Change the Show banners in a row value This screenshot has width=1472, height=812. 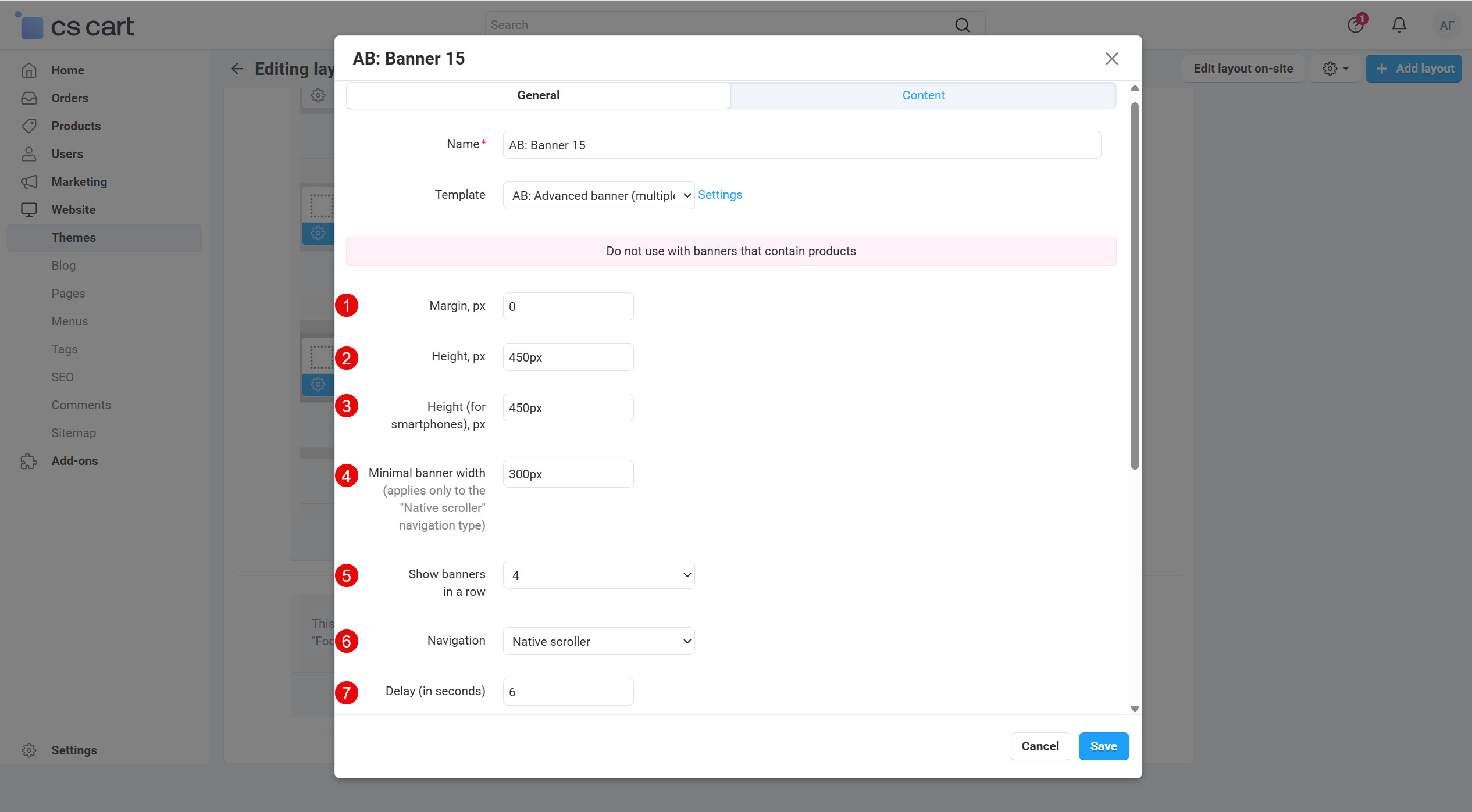(x=598, y=574)
